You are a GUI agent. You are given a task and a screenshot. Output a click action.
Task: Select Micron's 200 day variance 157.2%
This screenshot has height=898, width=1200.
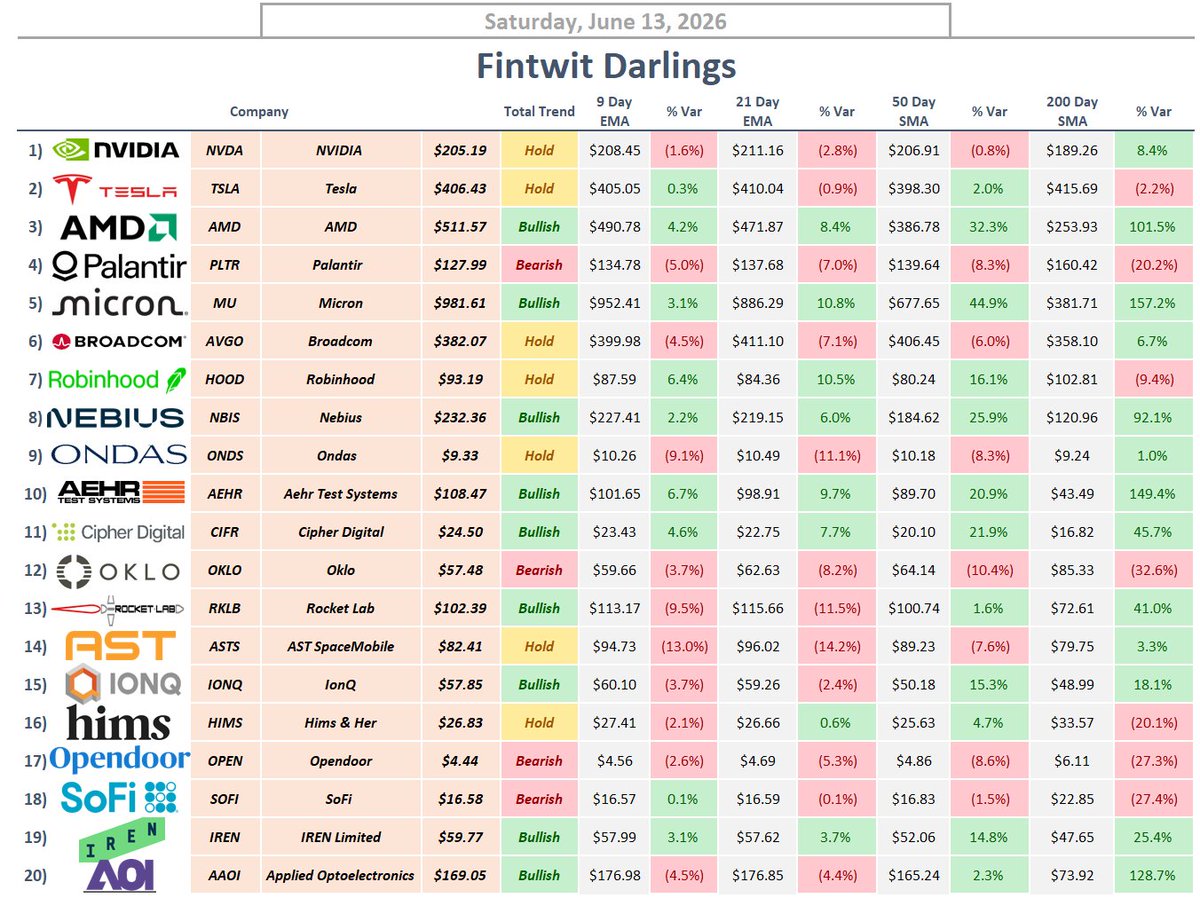coord(1152,303)
